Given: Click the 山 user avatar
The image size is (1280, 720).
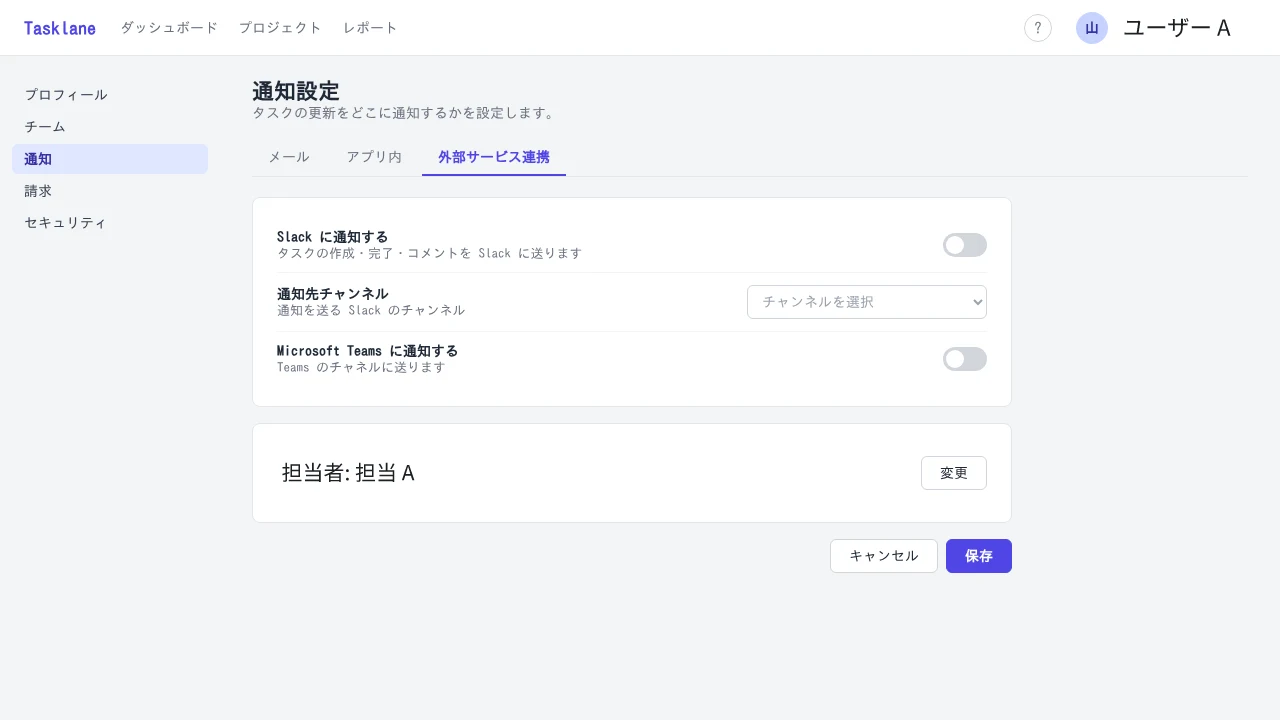Looking at the screenshot, I should (1092, 28).
